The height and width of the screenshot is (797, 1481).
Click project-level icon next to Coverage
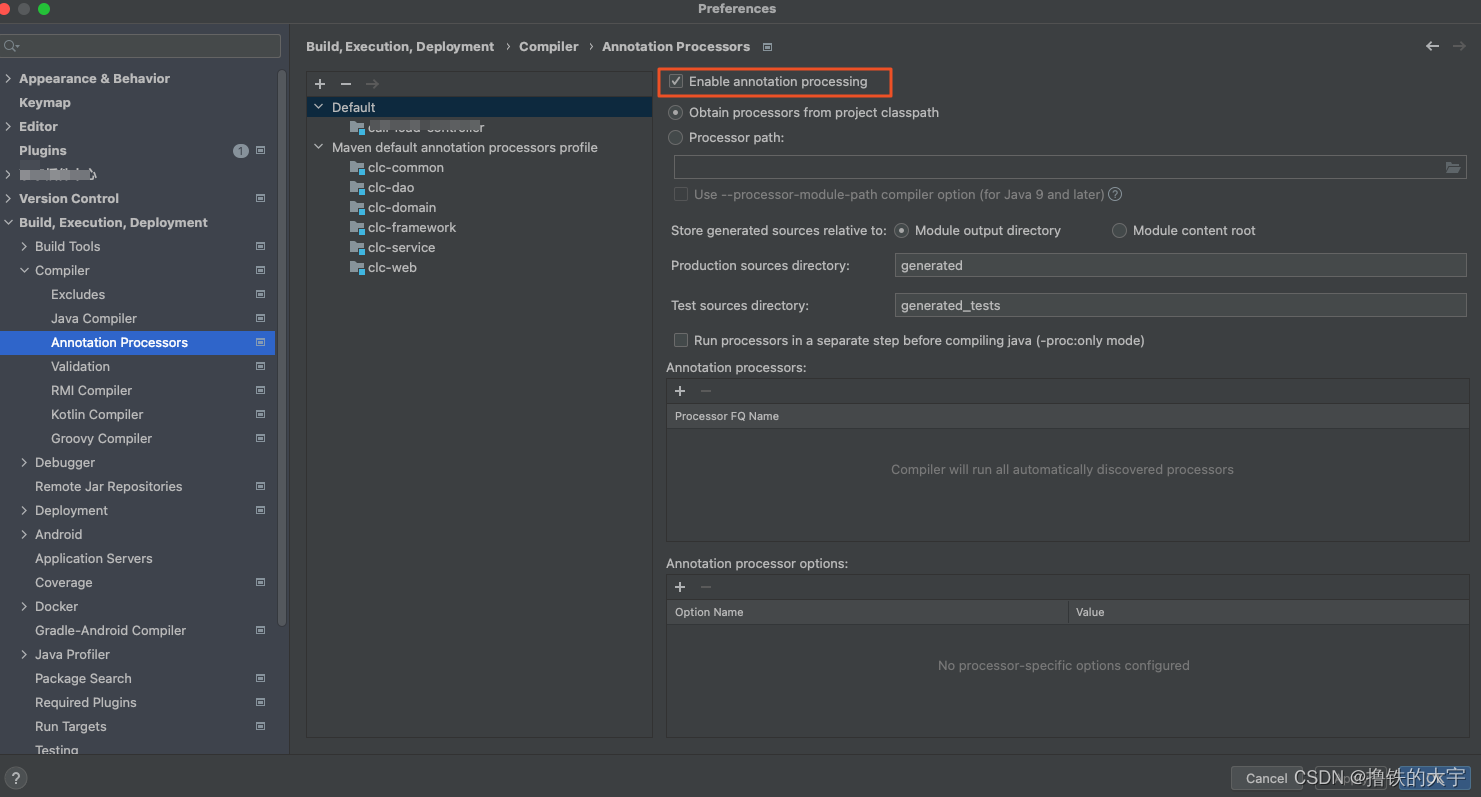tap(260, 582)
